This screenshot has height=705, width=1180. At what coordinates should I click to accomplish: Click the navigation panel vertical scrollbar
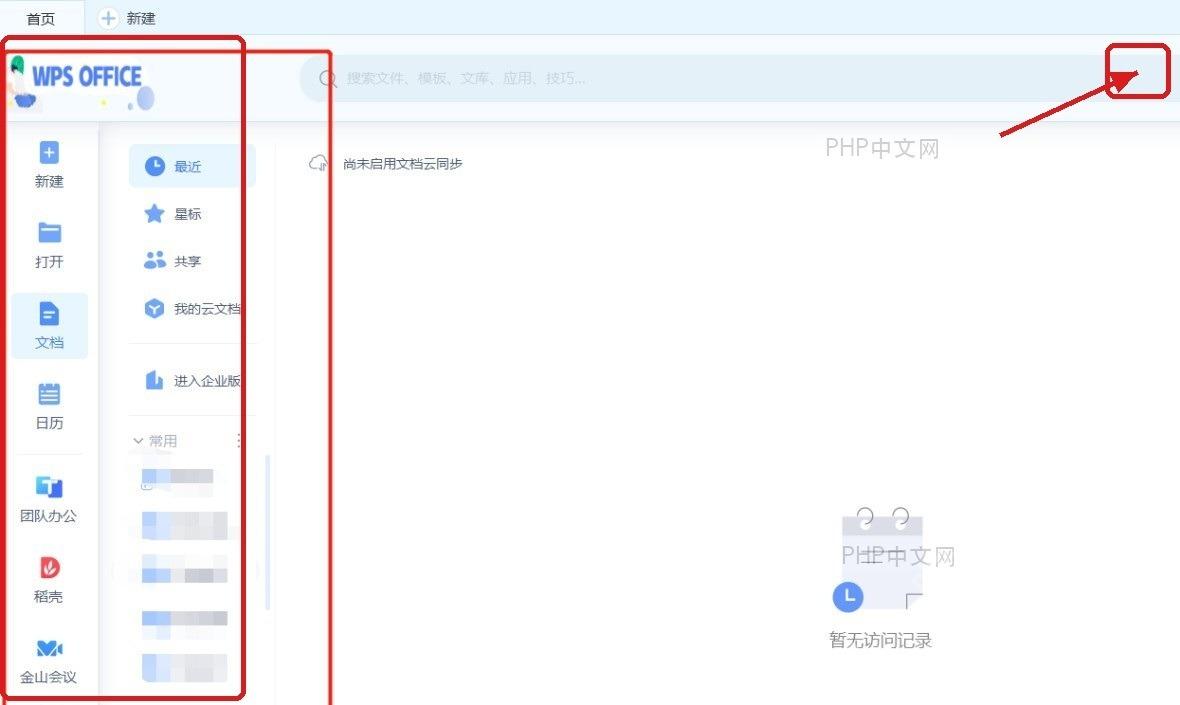(x=268, y=532)
